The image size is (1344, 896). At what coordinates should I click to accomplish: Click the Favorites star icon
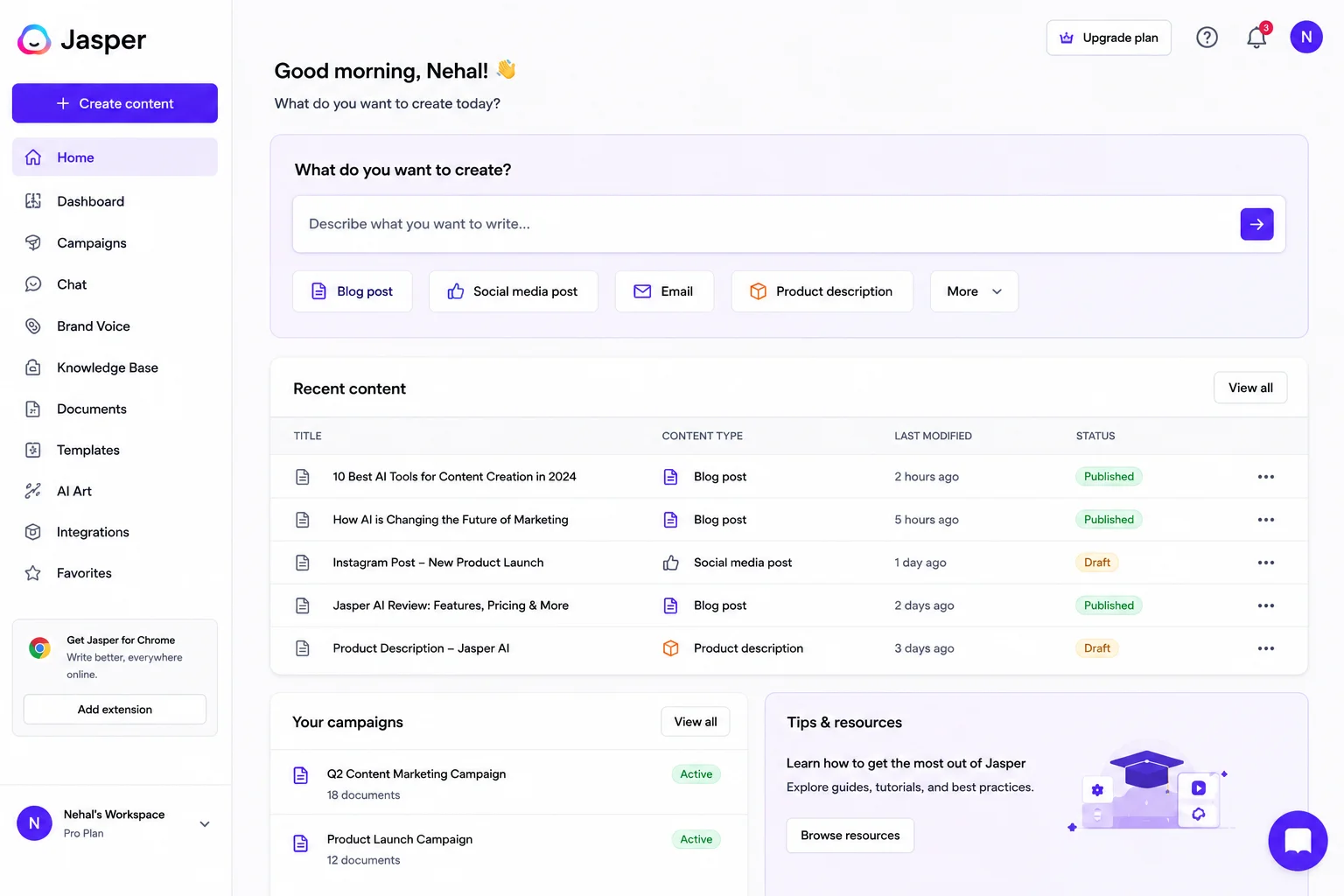point(33,573)
